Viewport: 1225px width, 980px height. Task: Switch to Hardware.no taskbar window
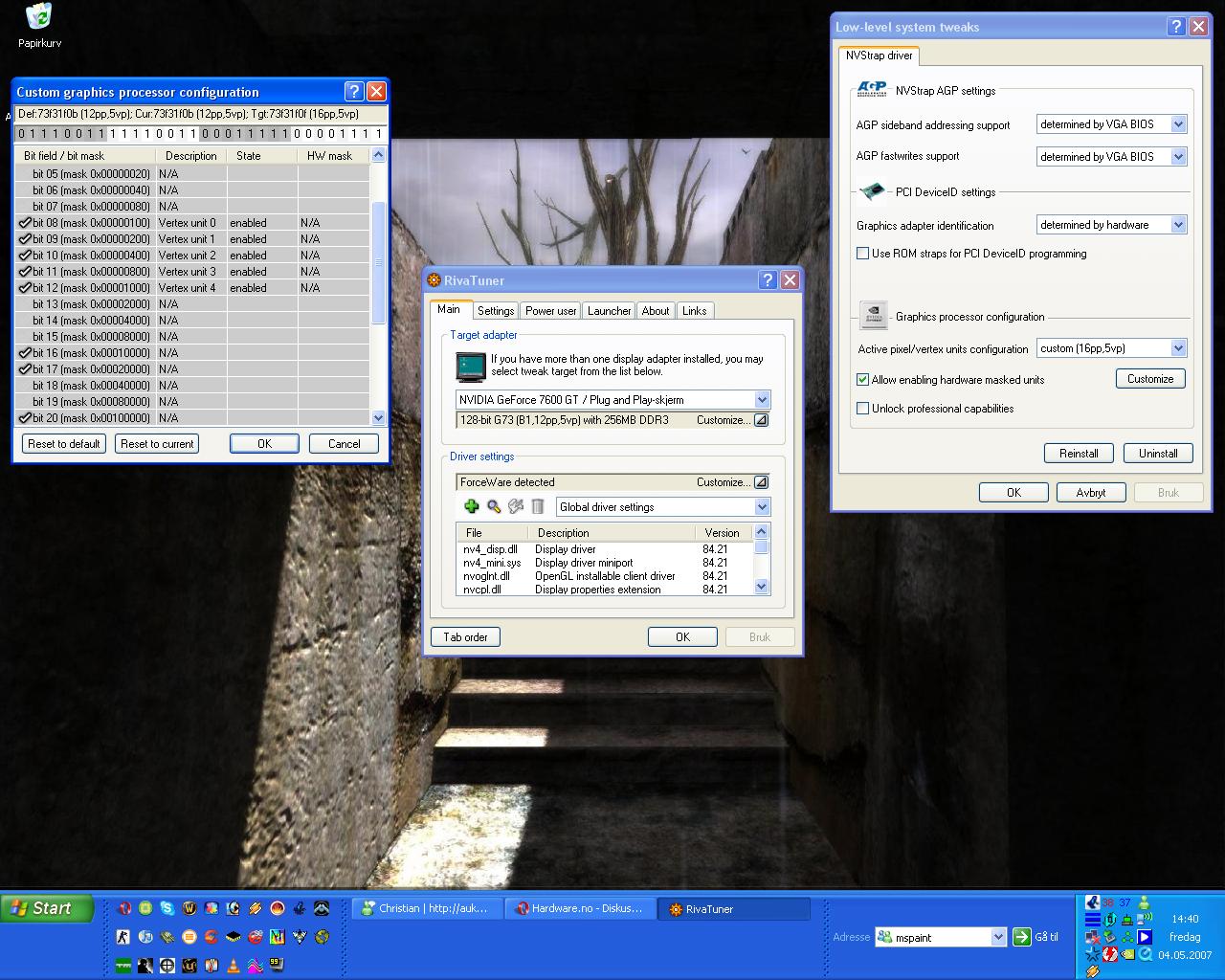pyautogui.click(x=581, y=909)
